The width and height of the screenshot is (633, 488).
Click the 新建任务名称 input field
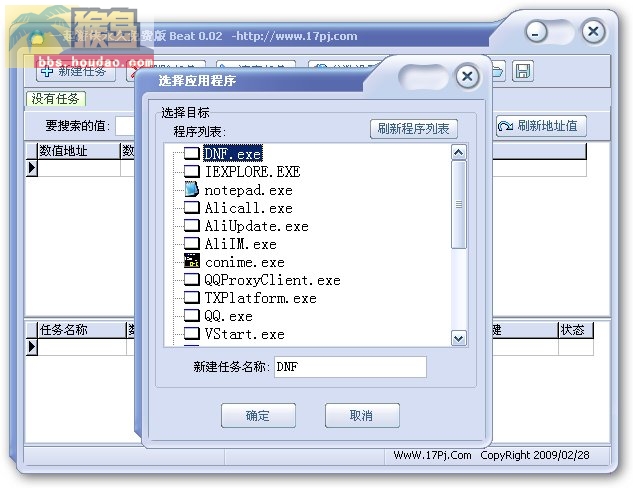(350, 367)
